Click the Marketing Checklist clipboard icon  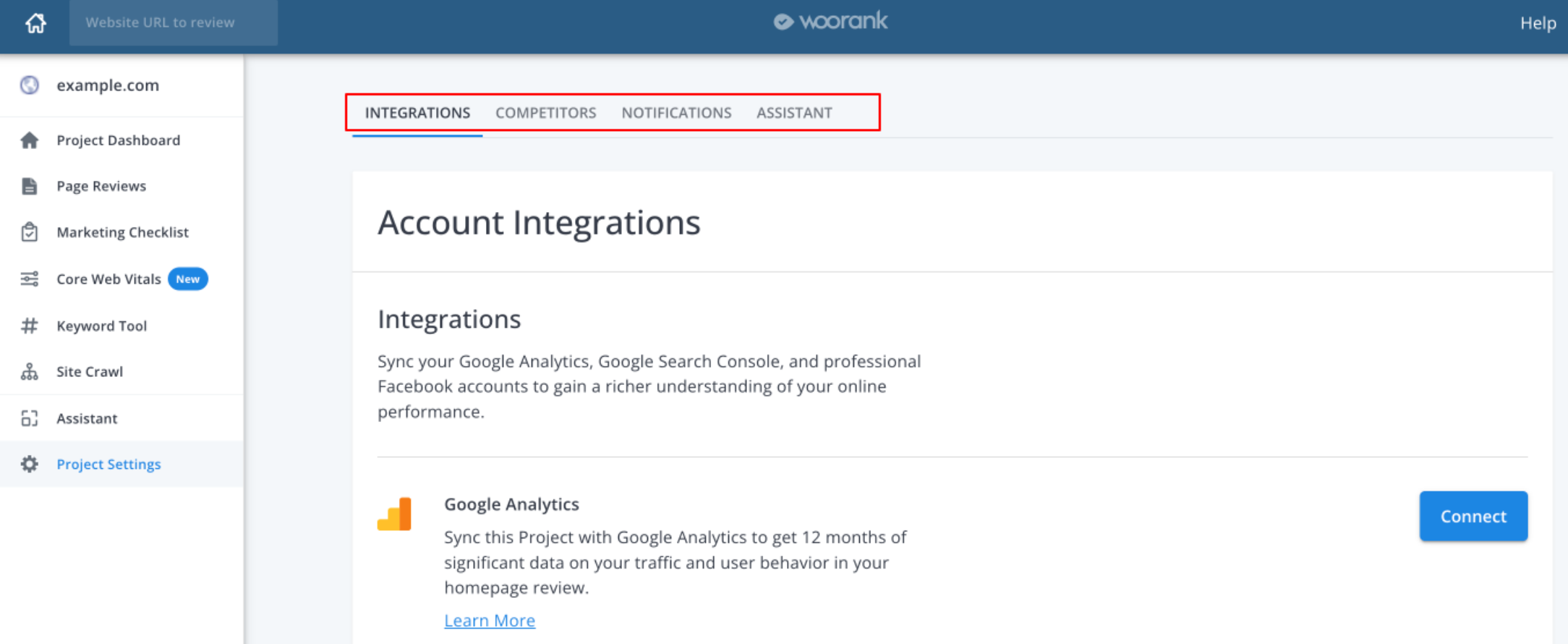pyautogui.click(x=30, y=232)
